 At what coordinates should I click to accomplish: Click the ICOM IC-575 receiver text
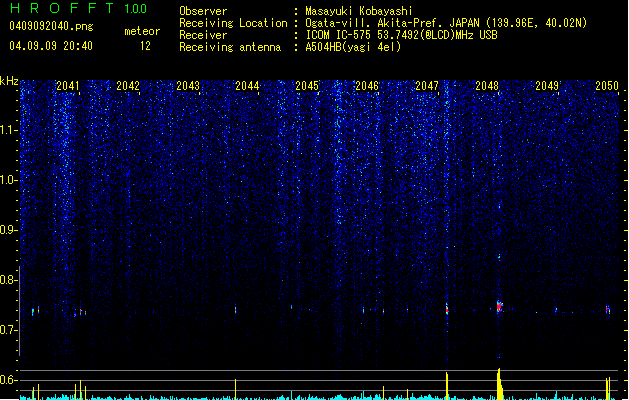[401, 35]
